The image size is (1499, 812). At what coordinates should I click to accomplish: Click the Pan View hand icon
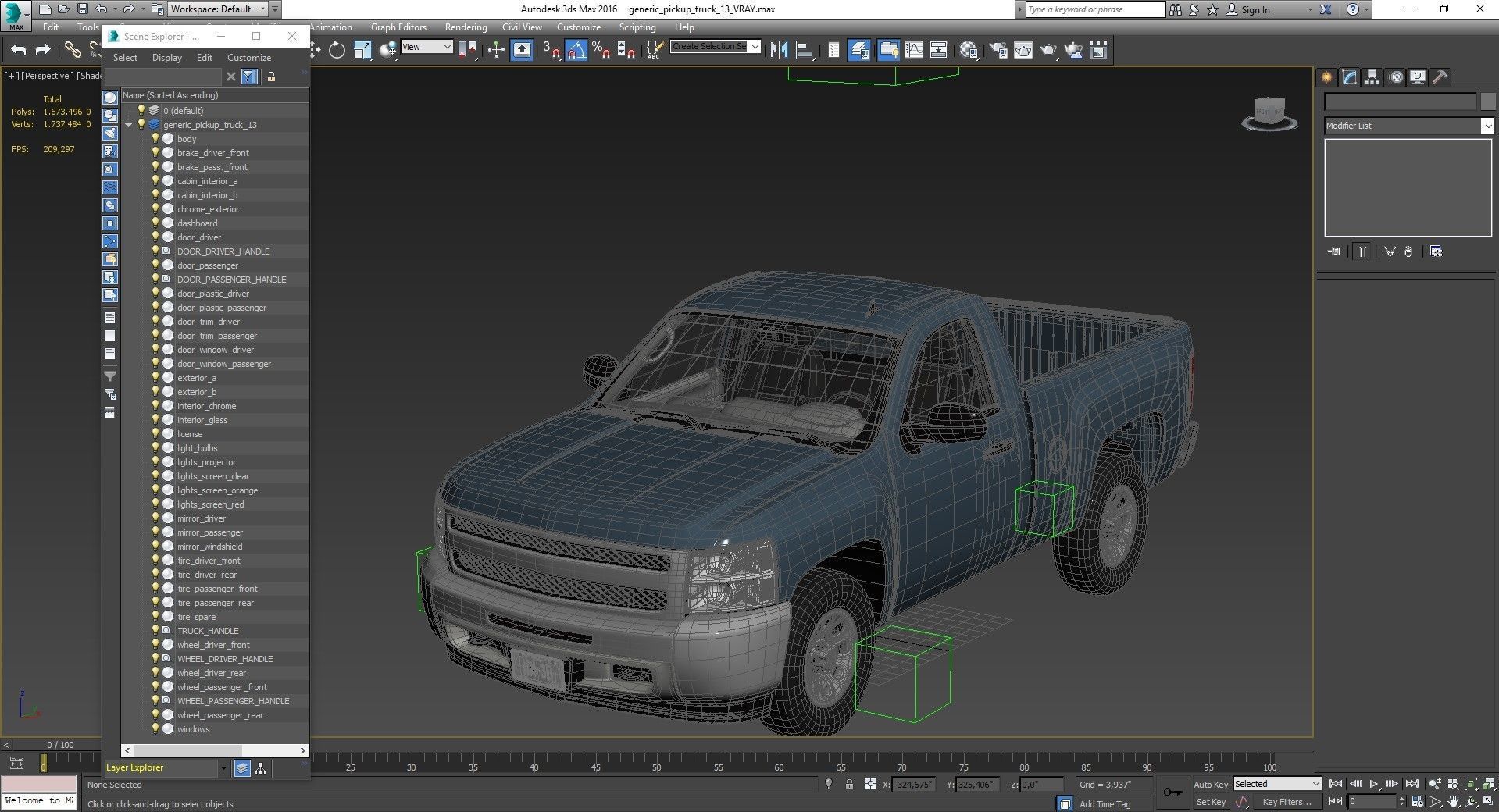coord(1454,802)
